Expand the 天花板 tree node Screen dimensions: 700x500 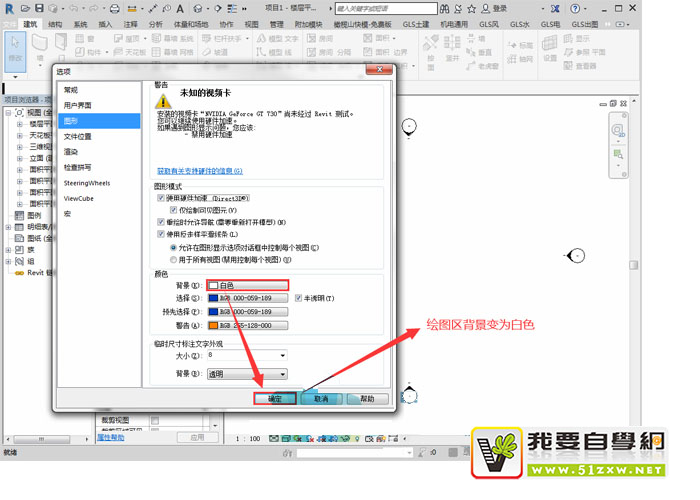pyautogui.click(x=20, y=135)
